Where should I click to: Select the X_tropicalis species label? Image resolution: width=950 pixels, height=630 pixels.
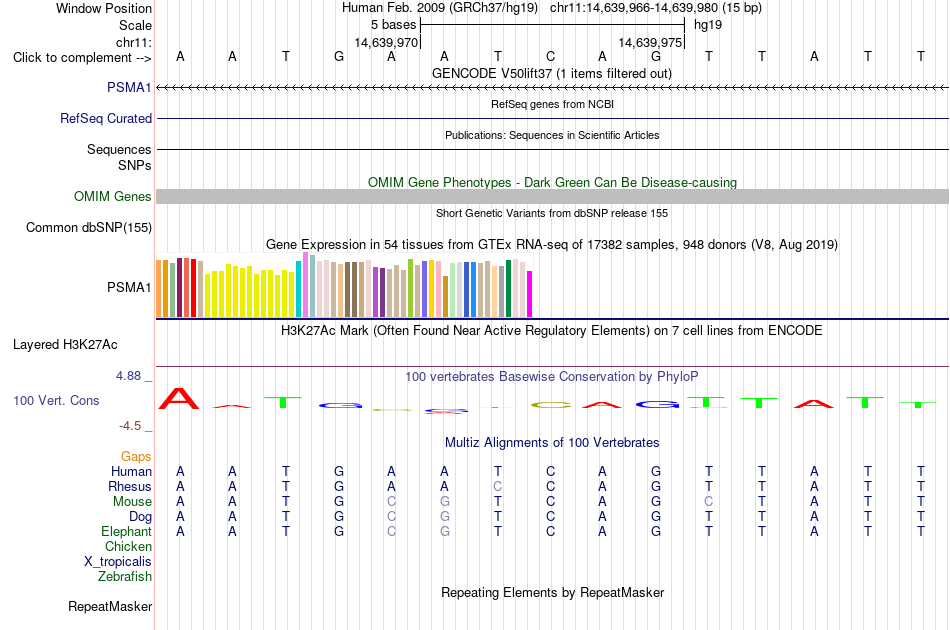118,562
